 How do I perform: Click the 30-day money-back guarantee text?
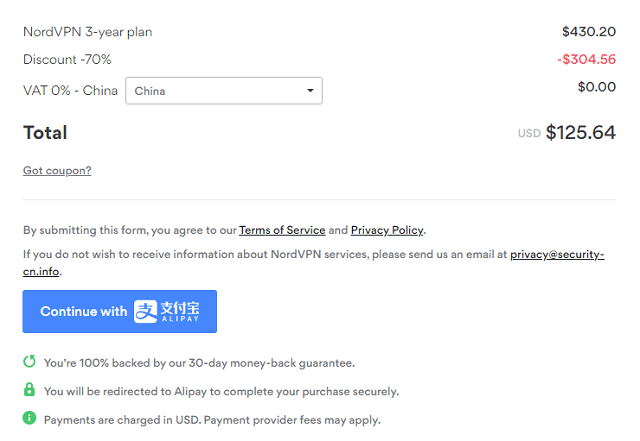pyautogui.click(x=199, y=363)
